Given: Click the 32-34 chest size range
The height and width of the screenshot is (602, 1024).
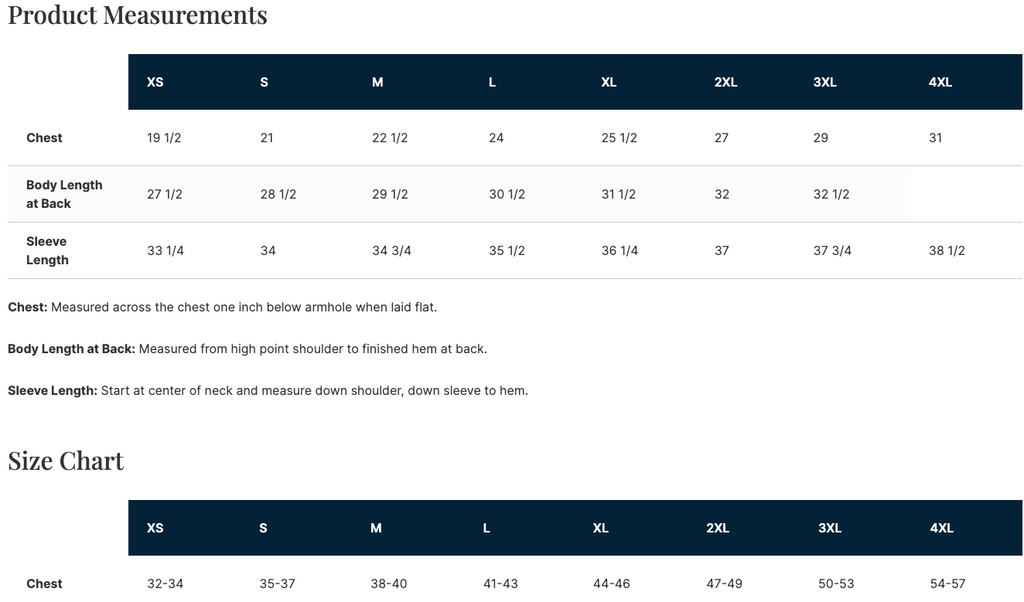Looking at the screenshot, I should coord(165,584).
